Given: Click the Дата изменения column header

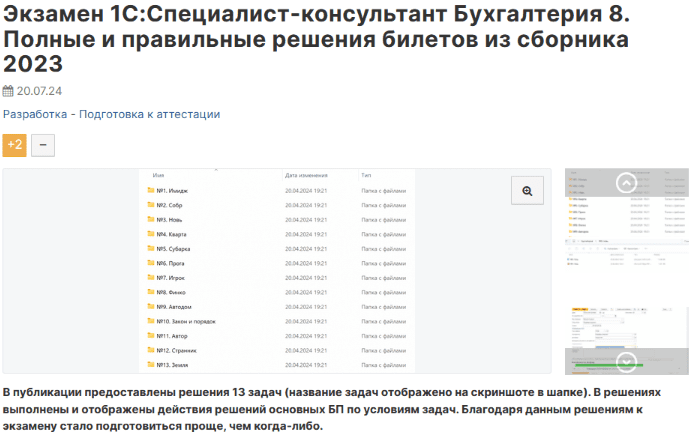Looking at the screenshot, I should (306, 176).
